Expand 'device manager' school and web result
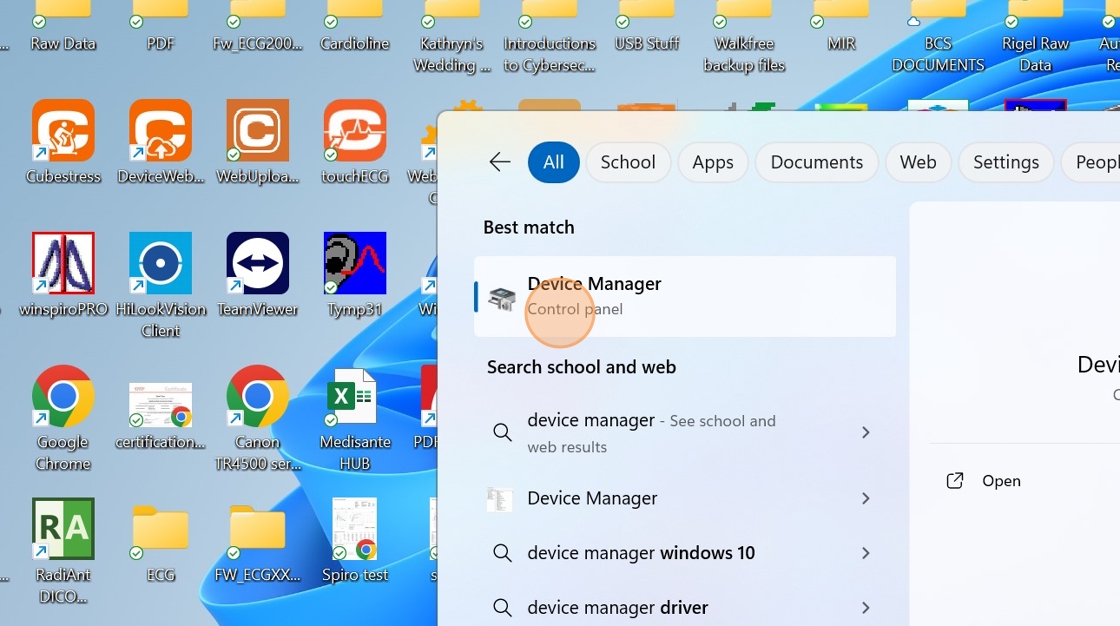 [x=865, y=432]
